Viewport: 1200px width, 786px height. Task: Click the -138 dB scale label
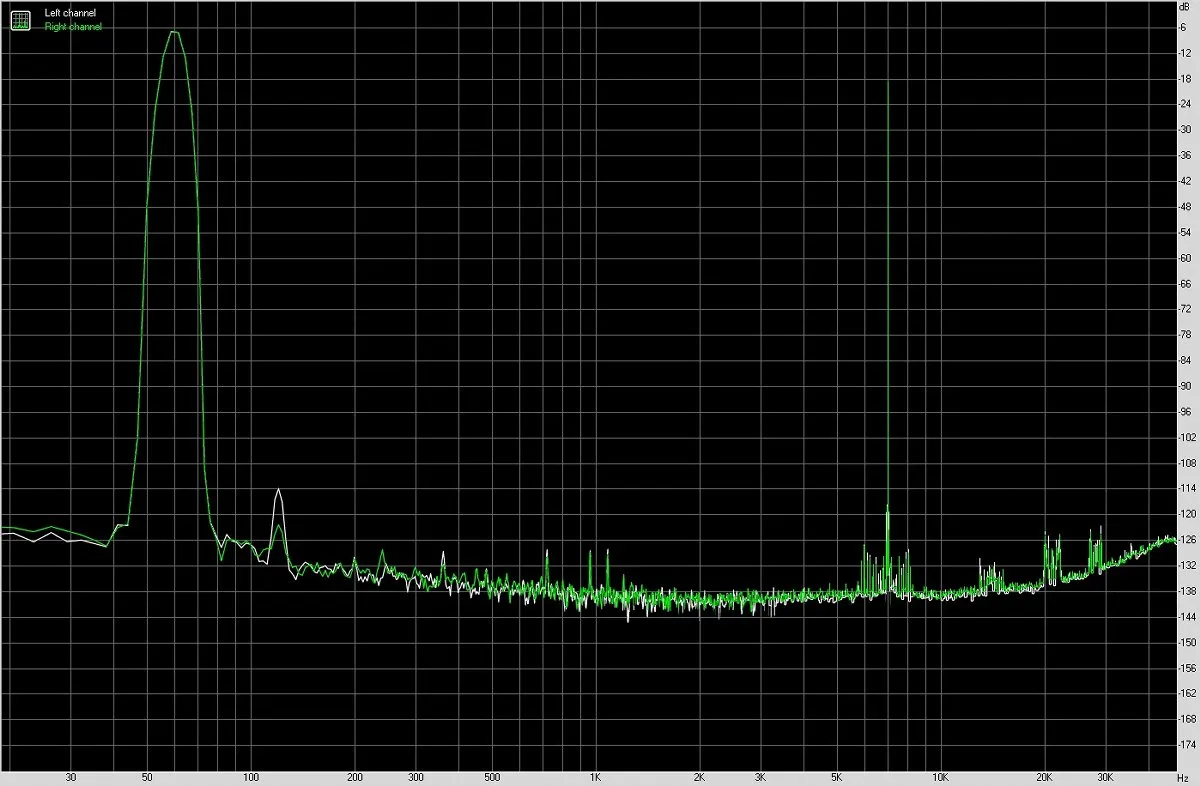[x=1187, y=591]
